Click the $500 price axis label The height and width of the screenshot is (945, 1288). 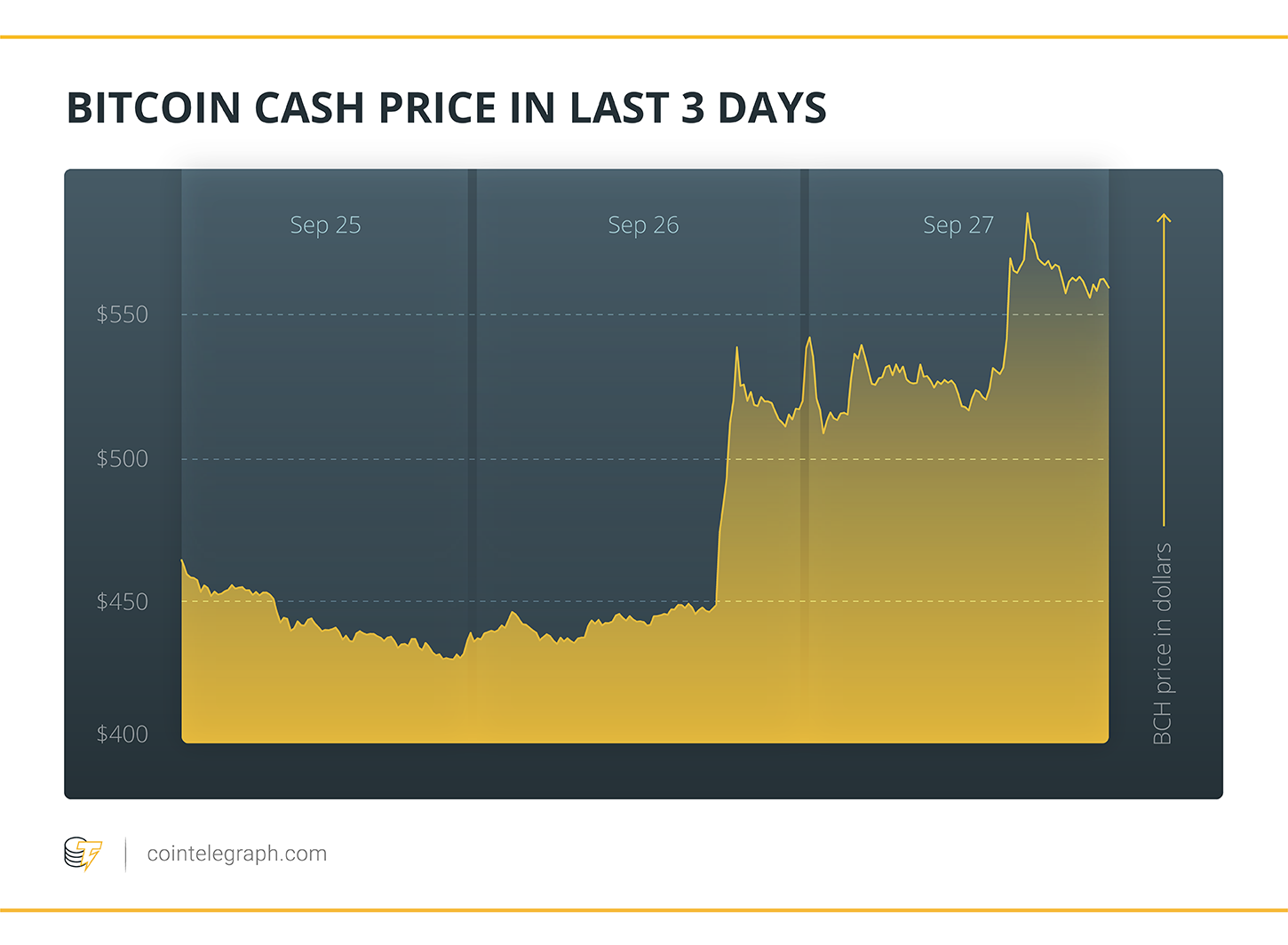pyautogui.click(x=123, y=459)
